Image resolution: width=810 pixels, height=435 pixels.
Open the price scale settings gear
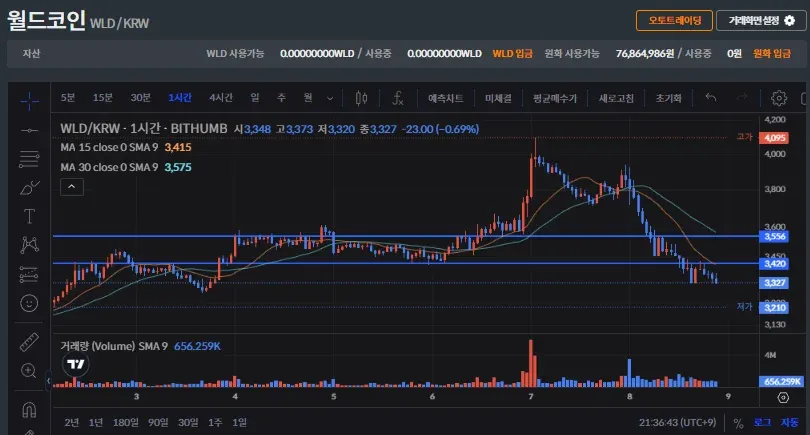[x=783, y=397]
